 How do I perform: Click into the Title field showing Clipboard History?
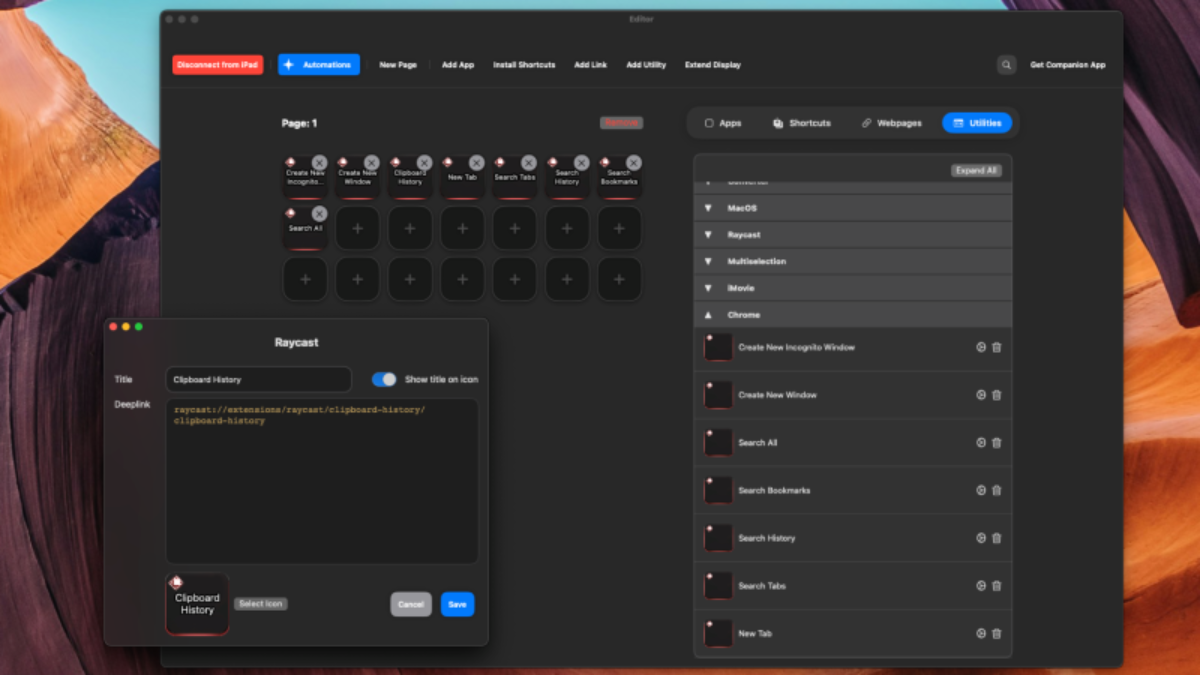click(x=258, y=380)
